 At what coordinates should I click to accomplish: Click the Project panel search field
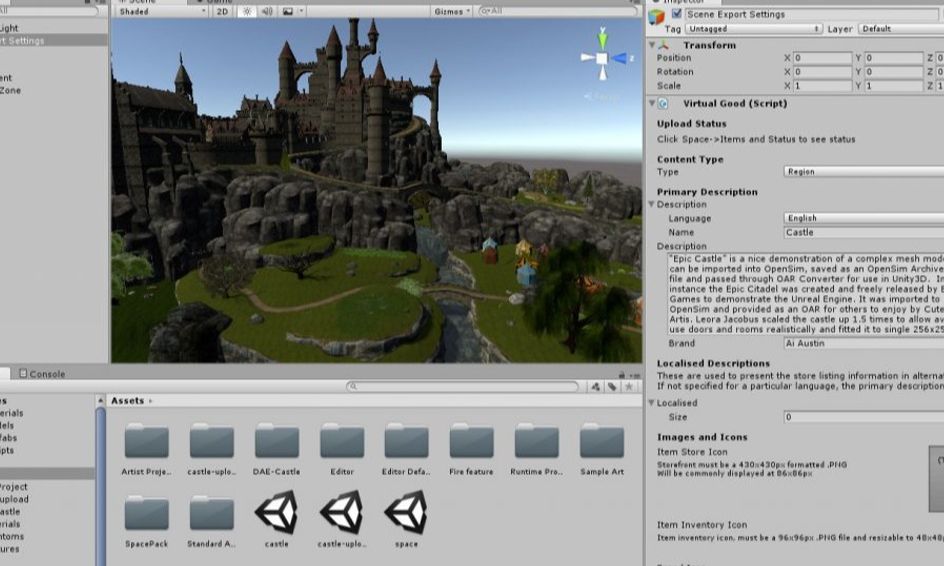pos(462,387)
